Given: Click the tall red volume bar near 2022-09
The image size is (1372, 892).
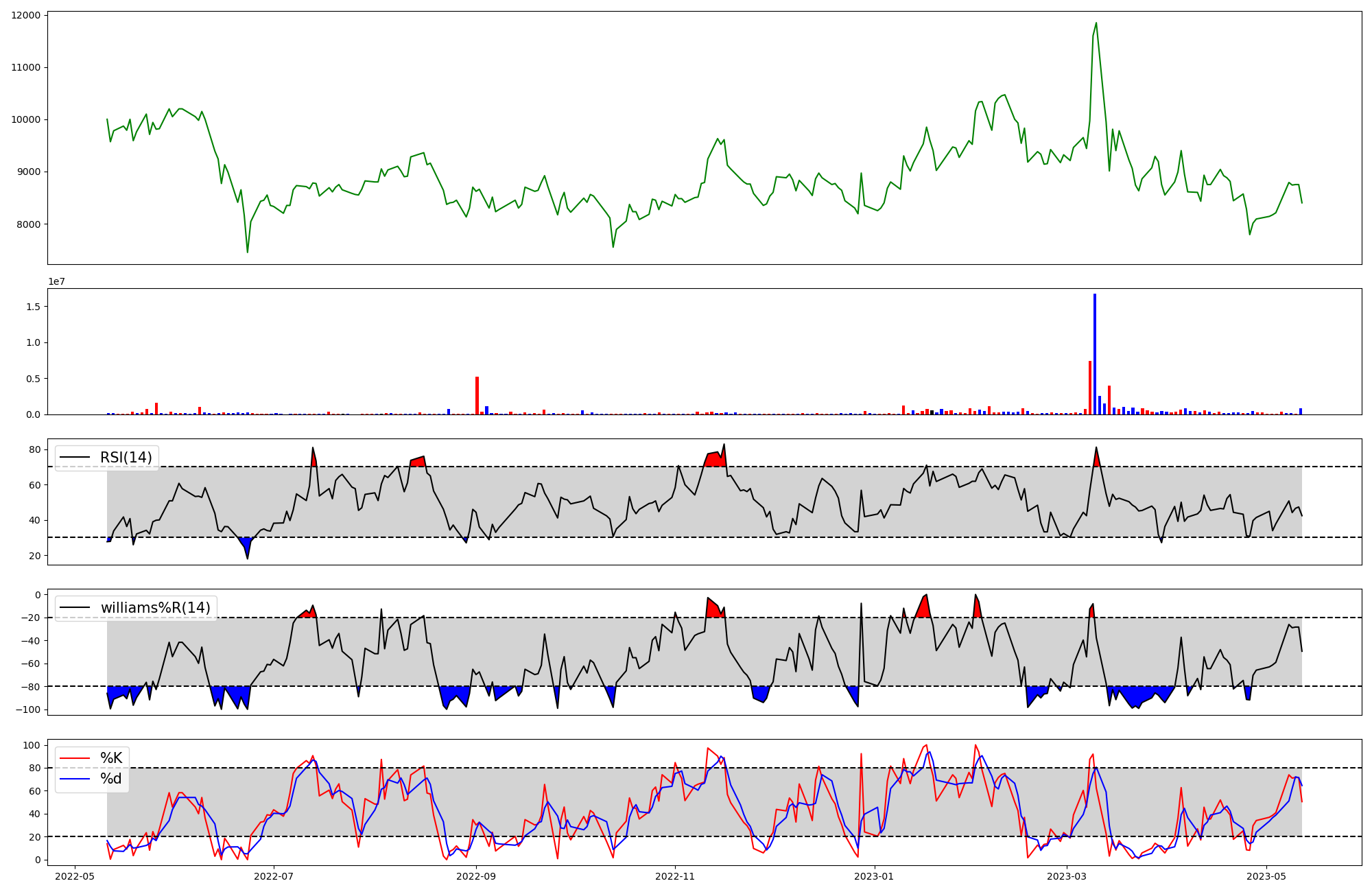Looking at the screenshot, I should pyautogui.click(x=477, y=395).
